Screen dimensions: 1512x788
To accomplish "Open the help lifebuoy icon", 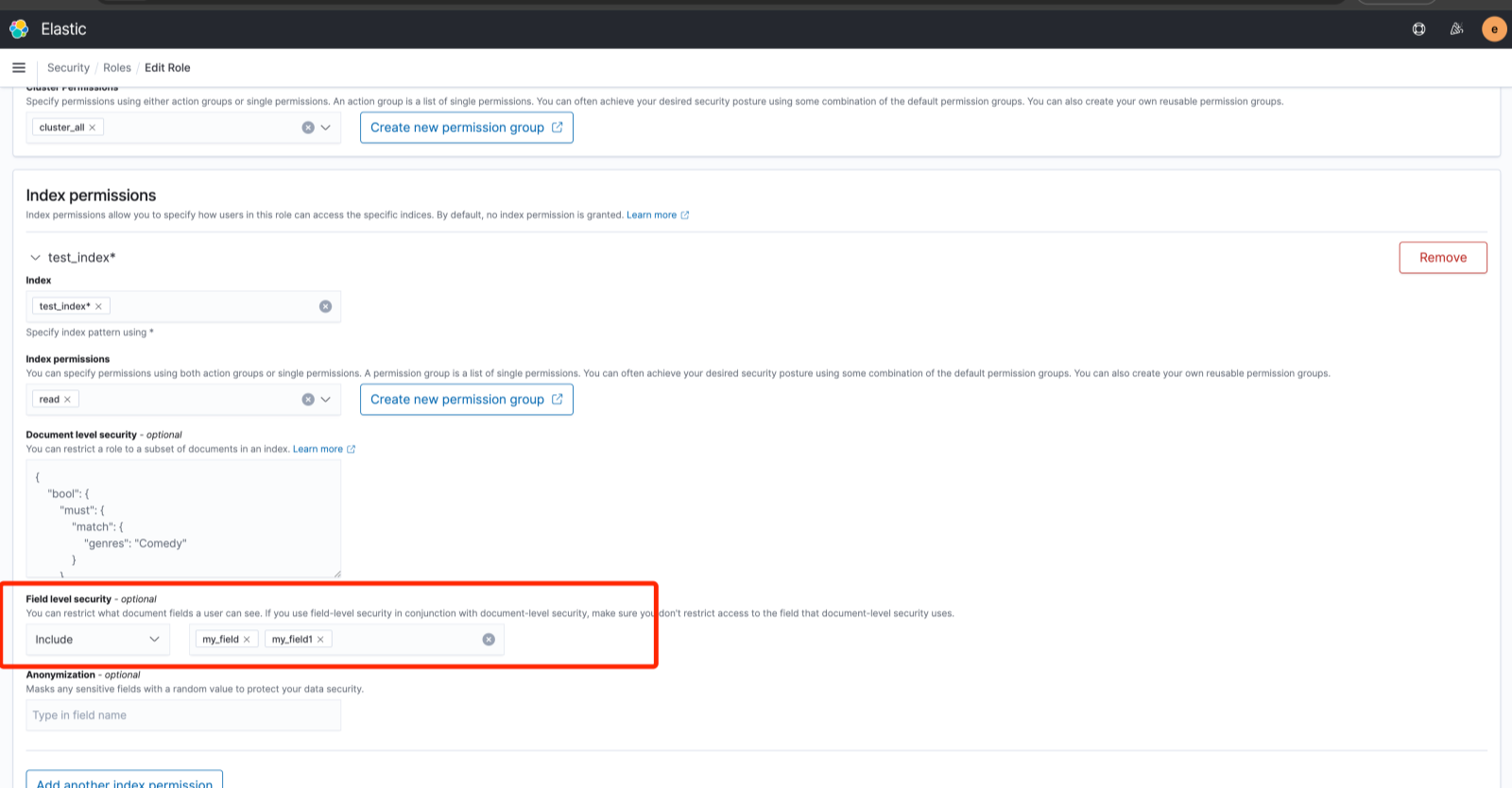I will 1418,29.
